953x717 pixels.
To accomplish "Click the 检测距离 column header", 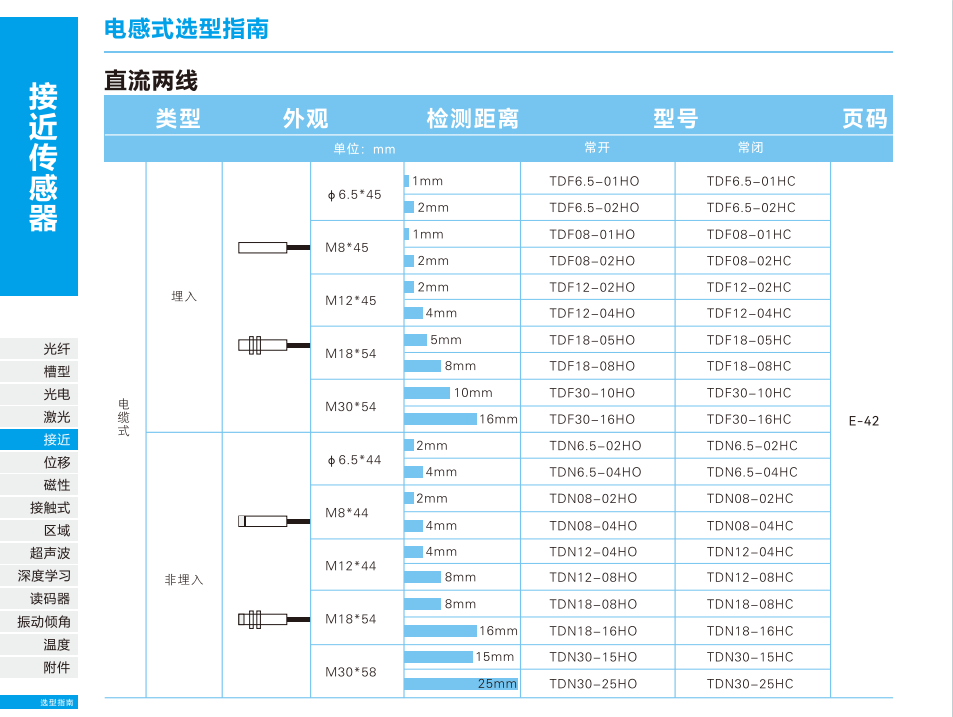I will 472,119.
